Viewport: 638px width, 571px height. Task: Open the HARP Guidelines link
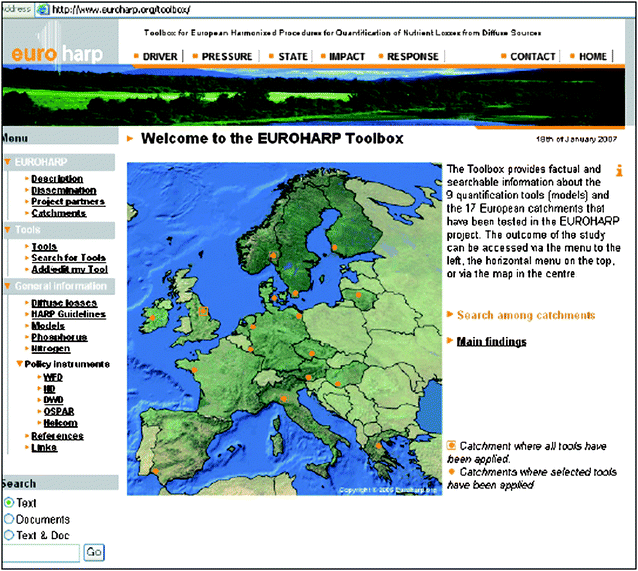[68, 314]
